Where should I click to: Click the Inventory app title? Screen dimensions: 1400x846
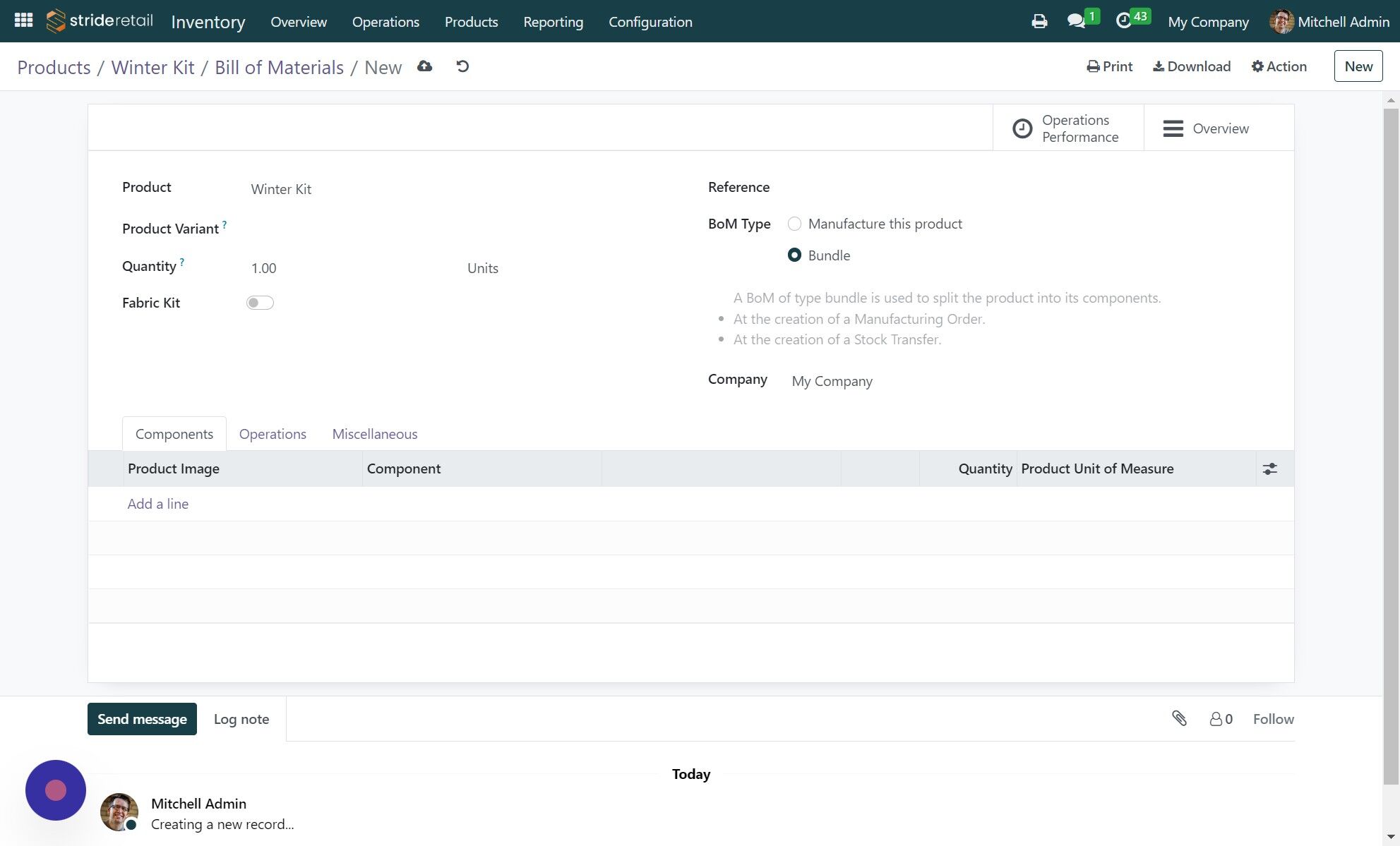(208, 22)
